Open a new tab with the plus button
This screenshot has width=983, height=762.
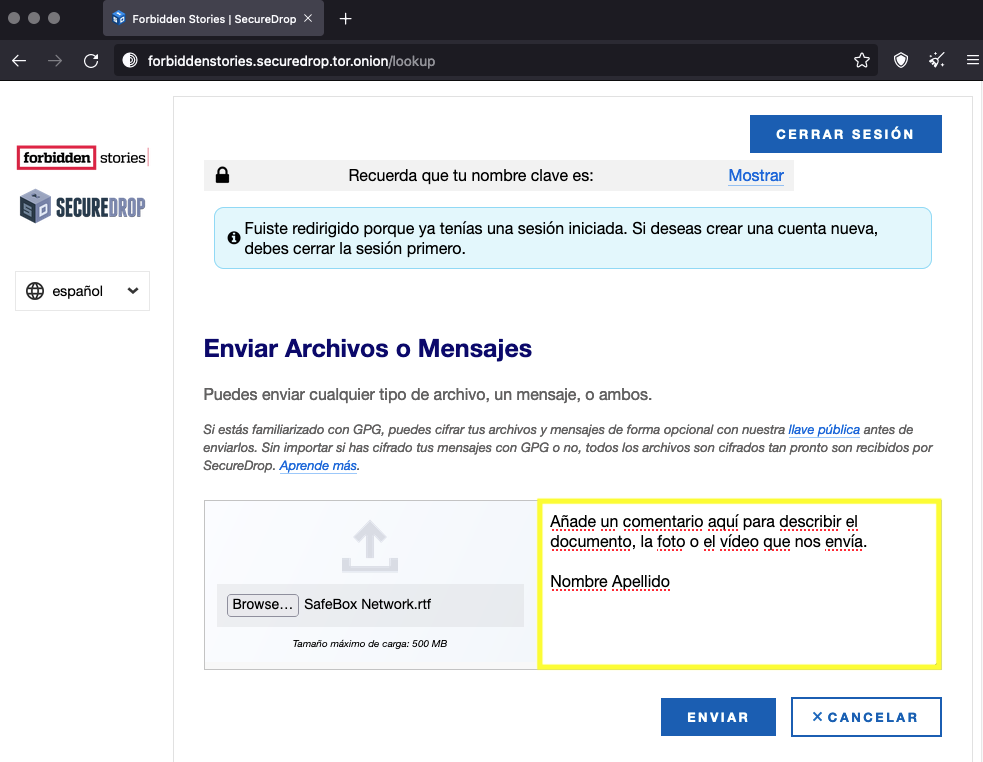345,19
